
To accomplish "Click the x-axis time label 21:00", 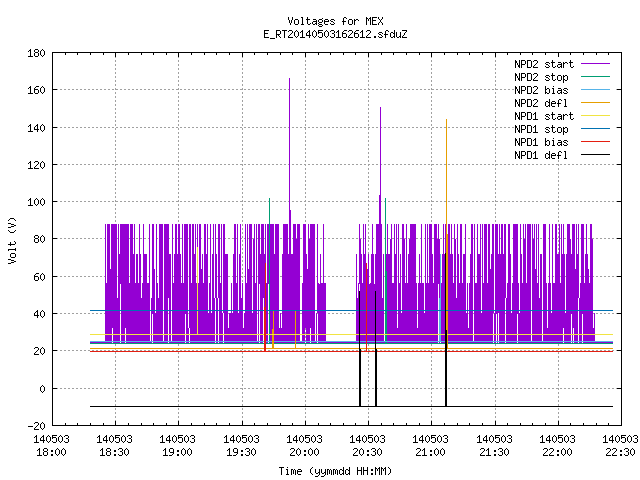I will coord(431,452).
